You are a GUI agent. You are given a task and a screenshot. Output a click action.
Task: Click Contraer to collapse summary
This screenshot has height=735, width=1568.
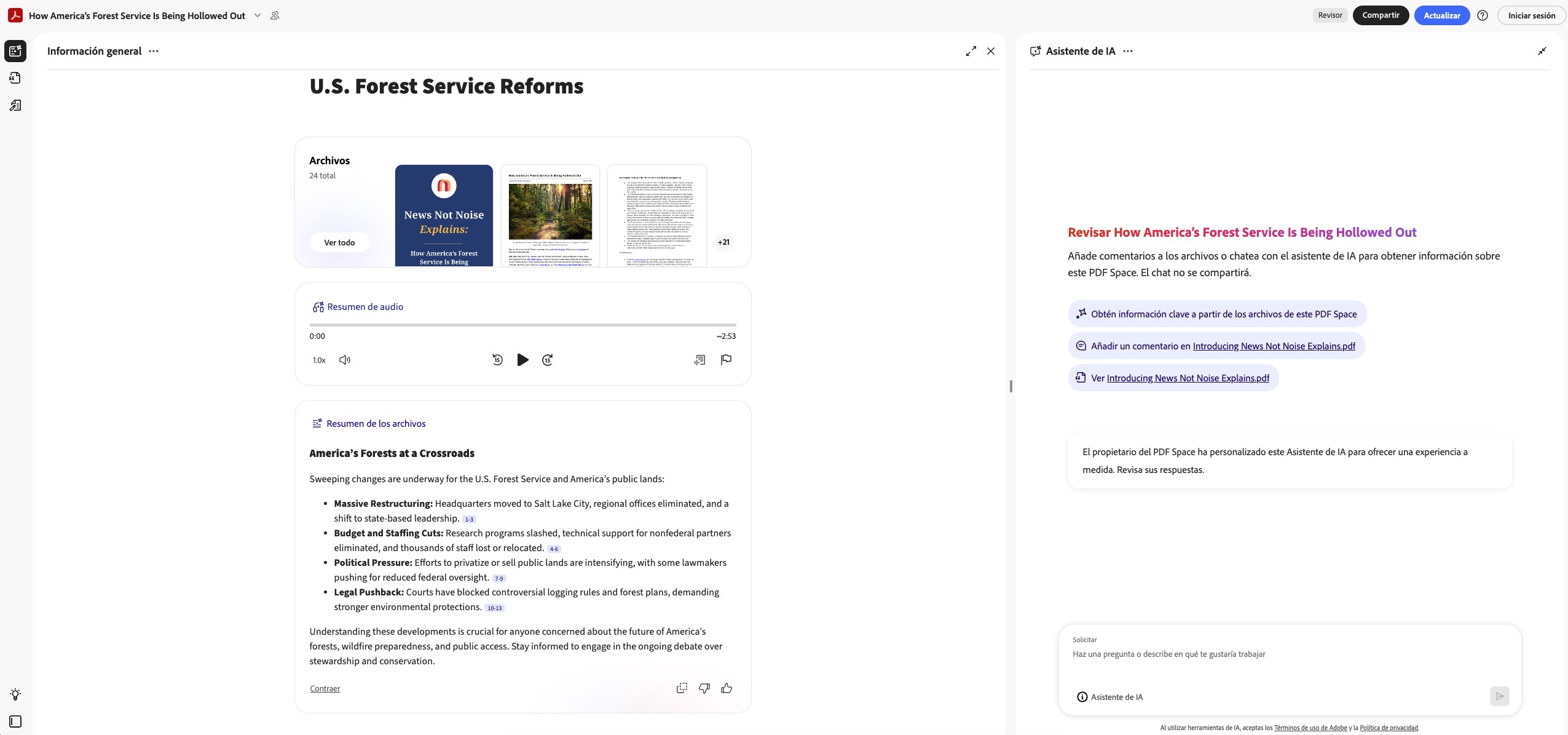(325, 689)
